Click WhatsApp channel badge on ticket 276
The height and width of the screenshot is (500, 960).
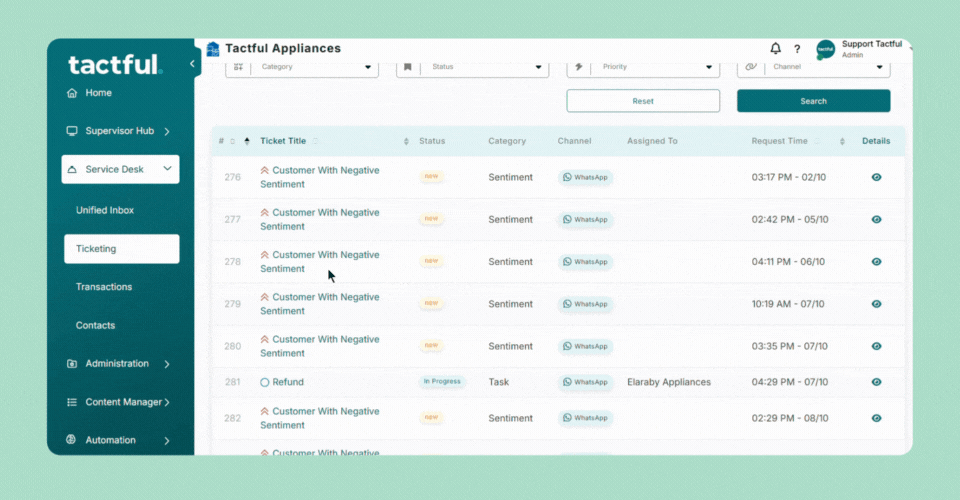click(585, 177)
